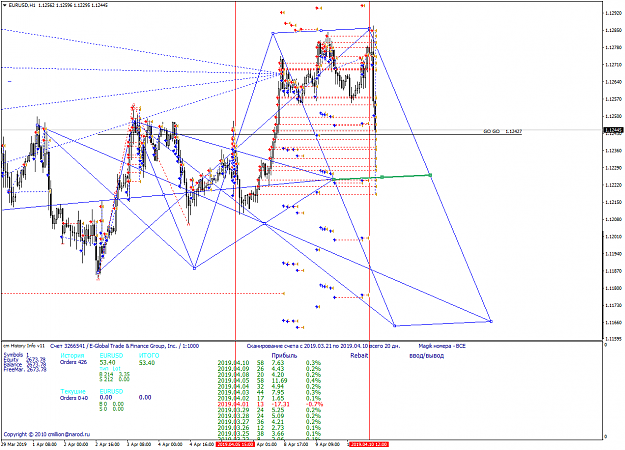
Task: Click the 2019.03.29 profit row
Action: [x=269, y=410]
